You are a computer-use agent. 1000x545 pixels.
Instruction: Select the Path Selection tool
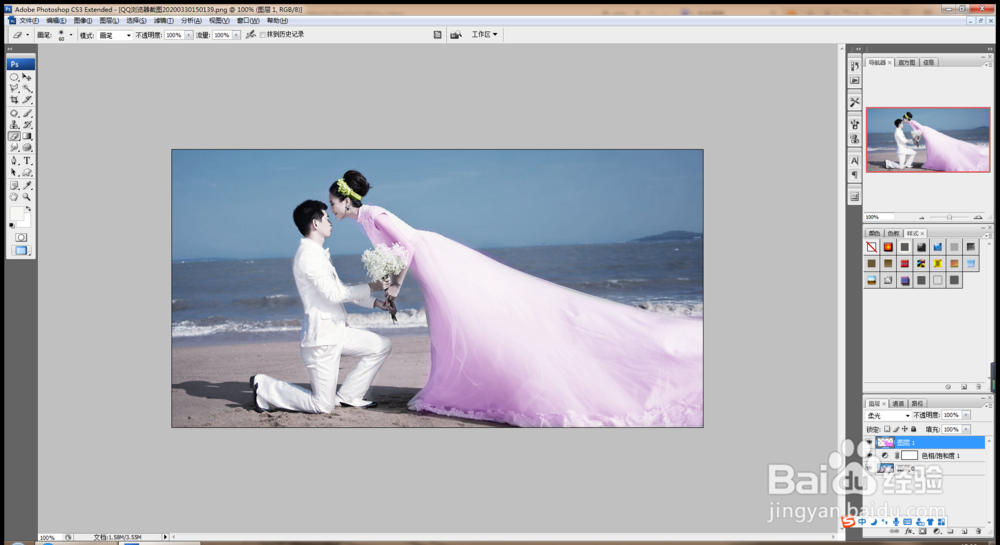pyautogui.click(x=14, y=172)
